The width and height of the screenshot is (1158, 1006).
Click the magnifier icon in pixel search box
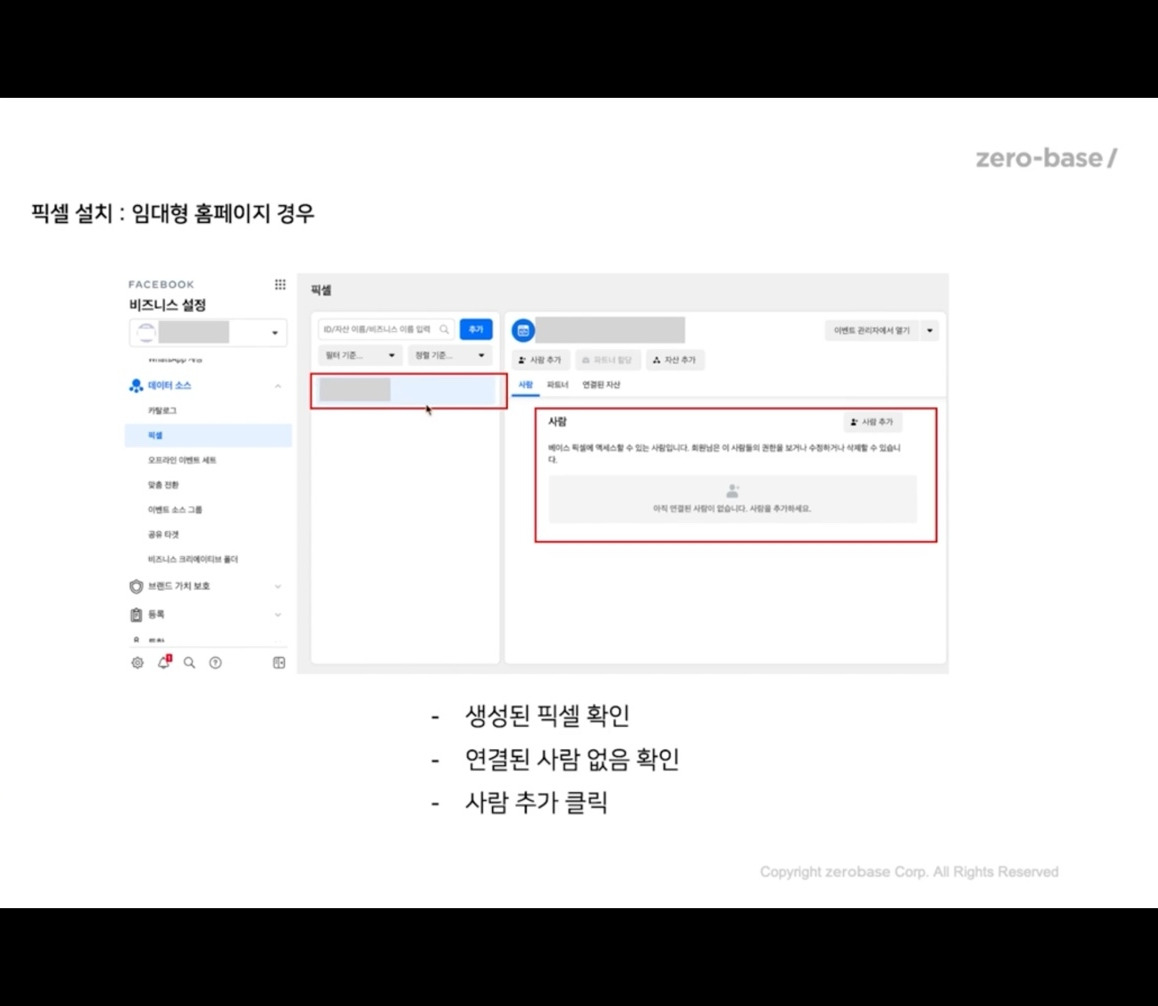[444, 329]
